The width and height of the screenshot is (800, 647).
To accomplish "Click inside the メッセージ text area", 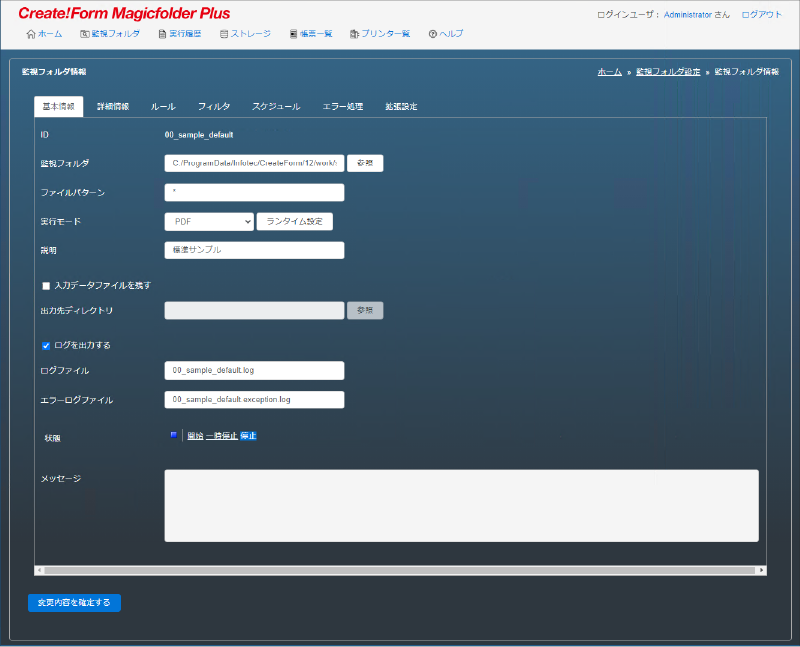I will click(x=461, y=506).
